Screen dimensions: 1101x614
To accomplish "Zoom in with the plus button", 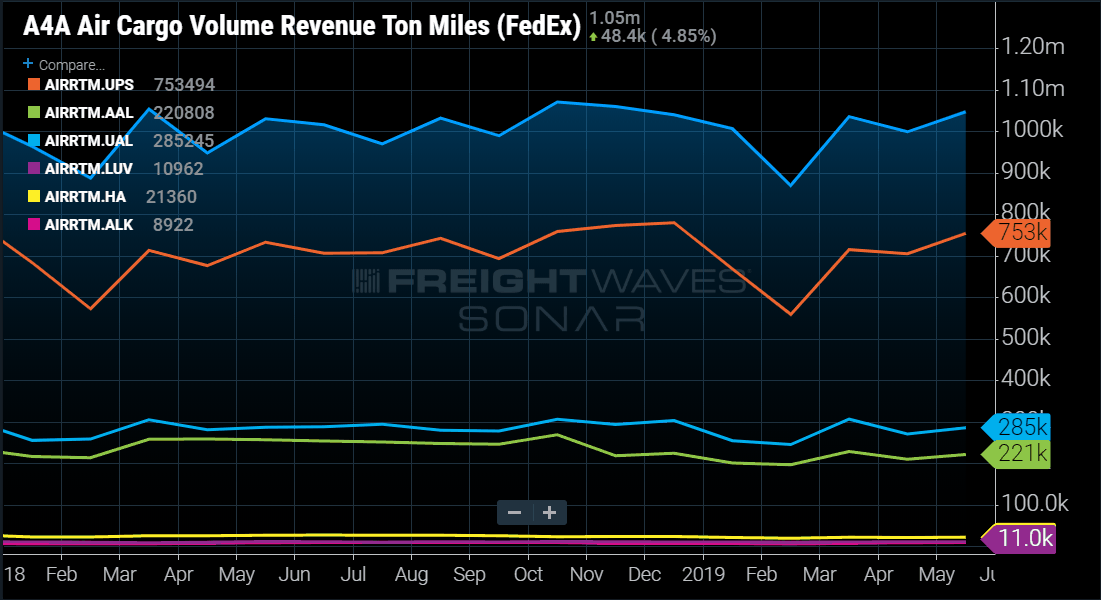I will 550,513.
